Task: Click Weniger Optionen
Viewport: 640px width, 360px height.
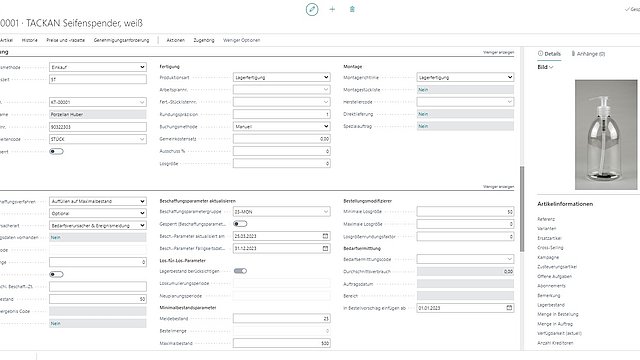Action: 242,40
